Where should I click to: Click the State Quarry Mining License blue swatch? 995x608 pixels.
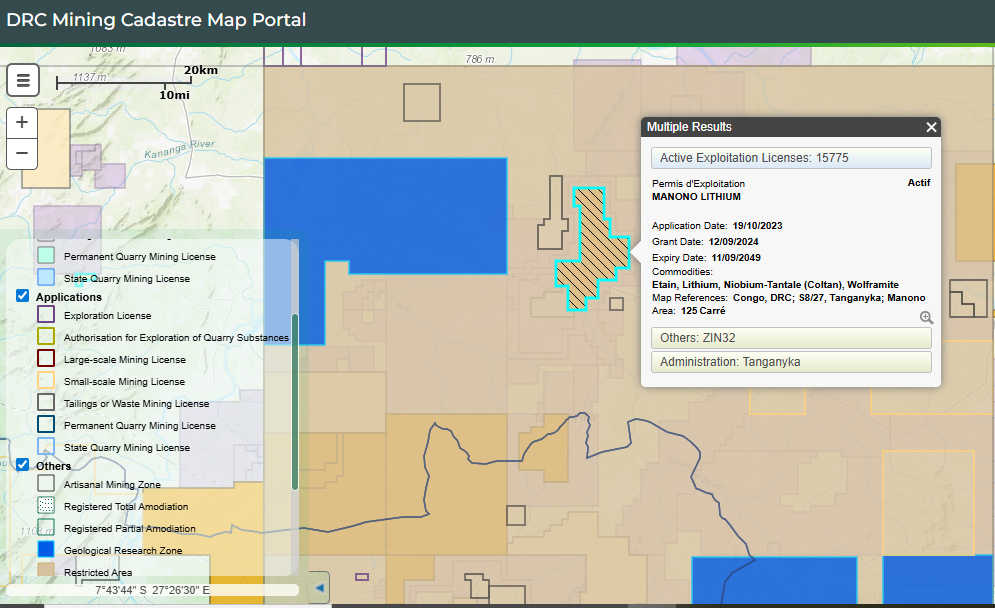pos(46,277)
